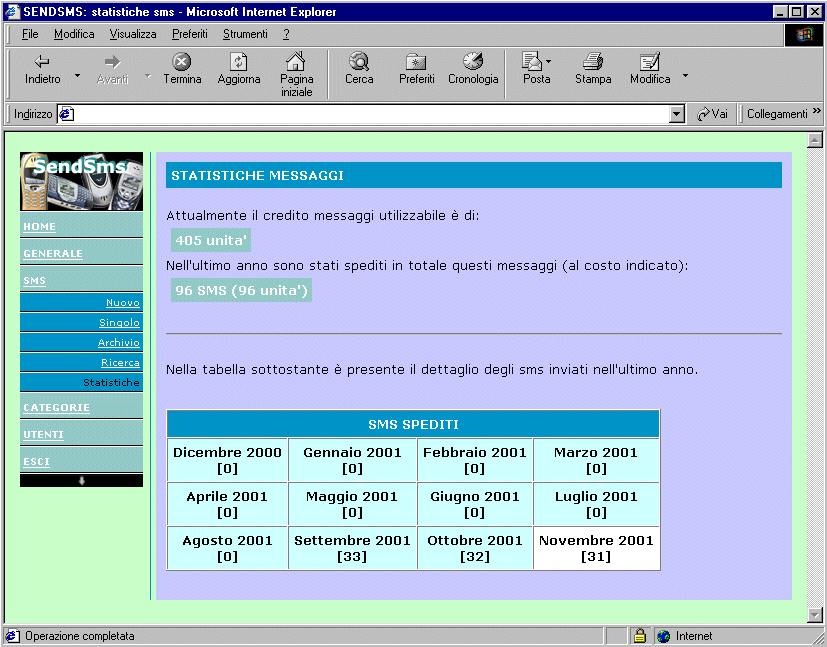Select the 'Agosto 2001 [0]' cell
This screenshot has width=827, height=647.
tap(227, 548)
